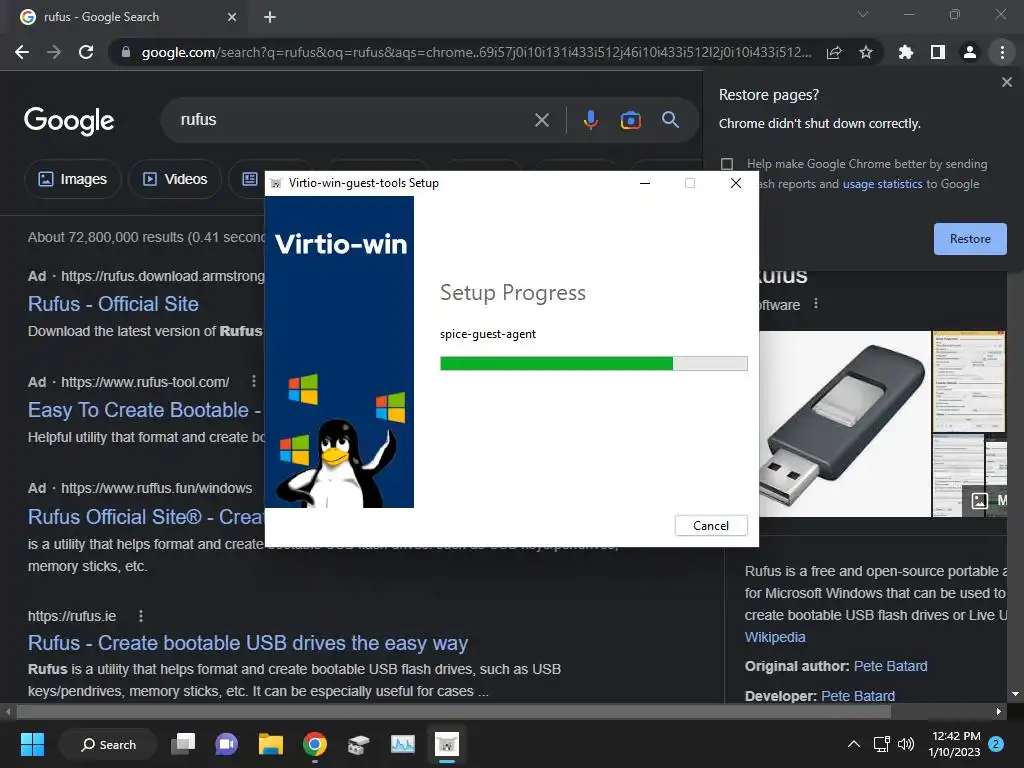Open the Wikipedia link in knowledge panel

(775, 637)
